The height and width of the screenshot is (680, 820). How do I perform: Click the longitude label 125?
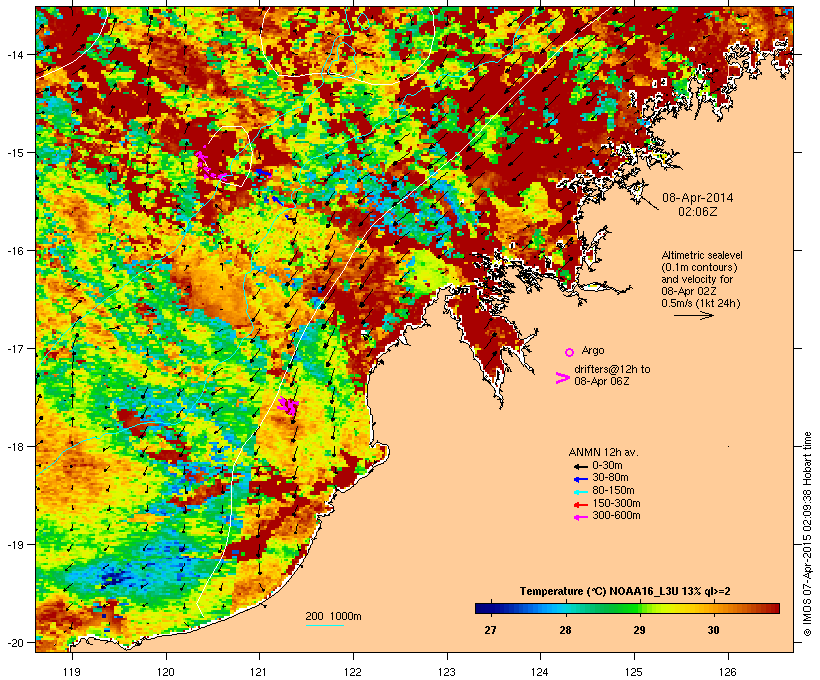634,672
